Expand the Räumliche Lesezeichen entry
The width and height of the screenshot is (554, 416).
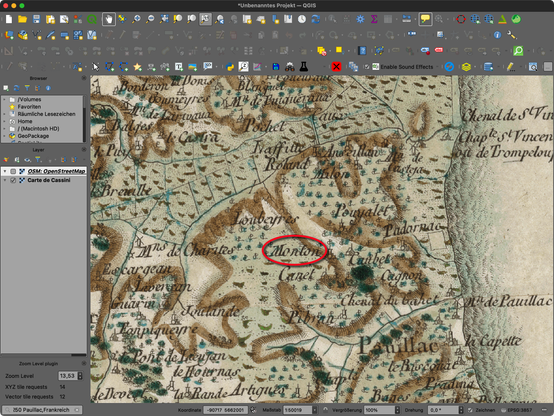pos(4,114)
